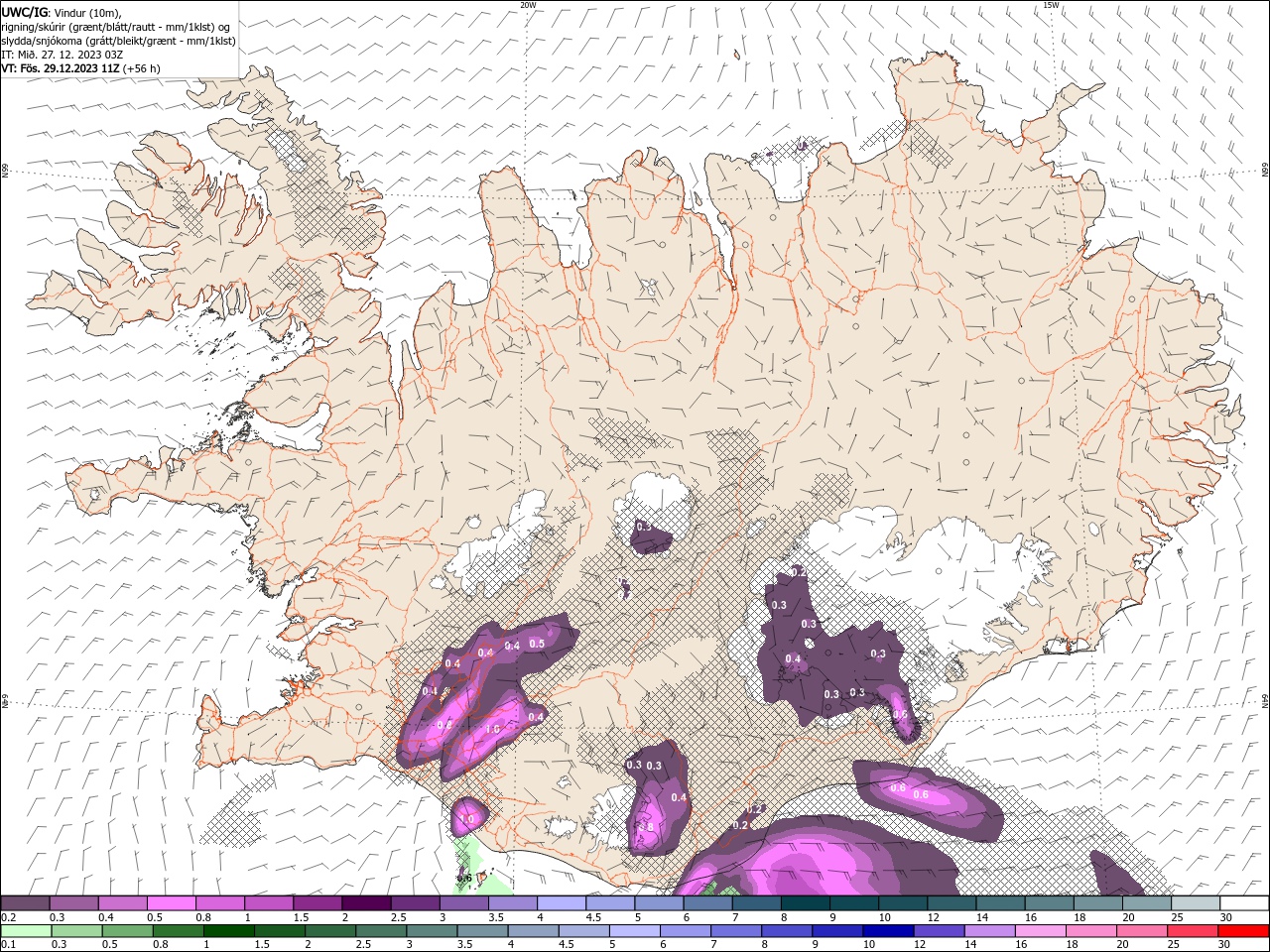
Task: Pick upper scale swatch starting at 0.4
Action: point(122,903)
